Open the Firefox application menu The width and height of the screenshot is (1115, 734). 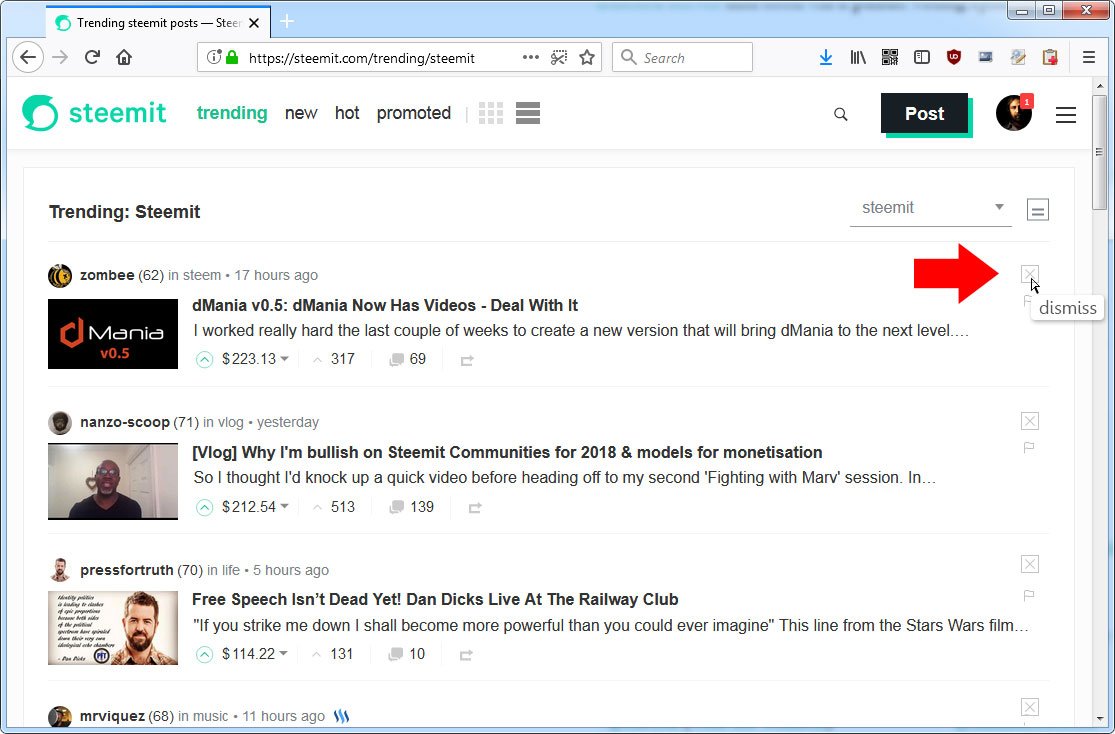(x=1089, y=57)
